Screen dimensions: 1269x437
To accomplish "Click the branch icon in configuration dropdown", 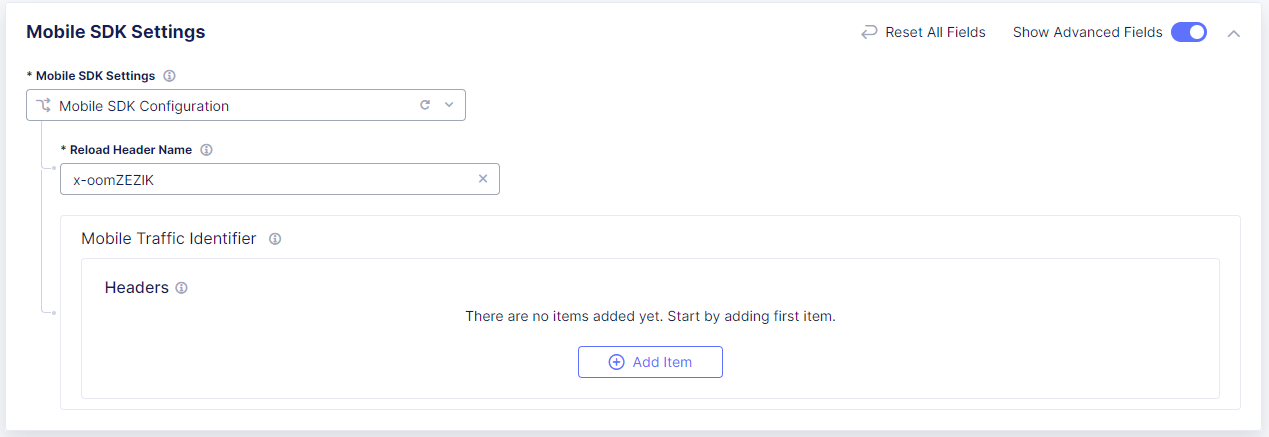I will tap(43, 106).
